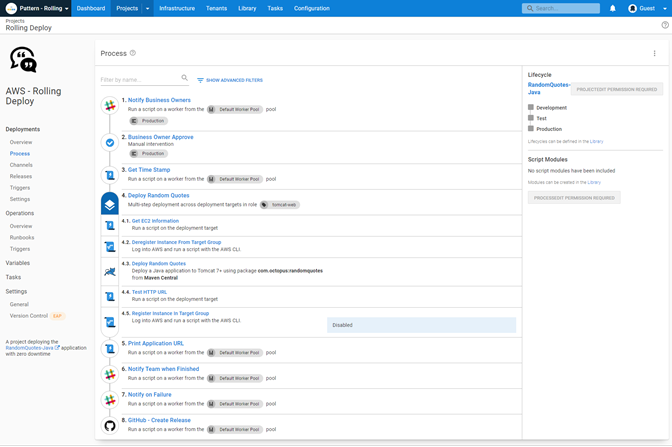Image resolution: width=672 pixels, height=447 pixels.
Task: Click the Projects breadcrumb above Rolling Deploy
Action: pos(15,21)
